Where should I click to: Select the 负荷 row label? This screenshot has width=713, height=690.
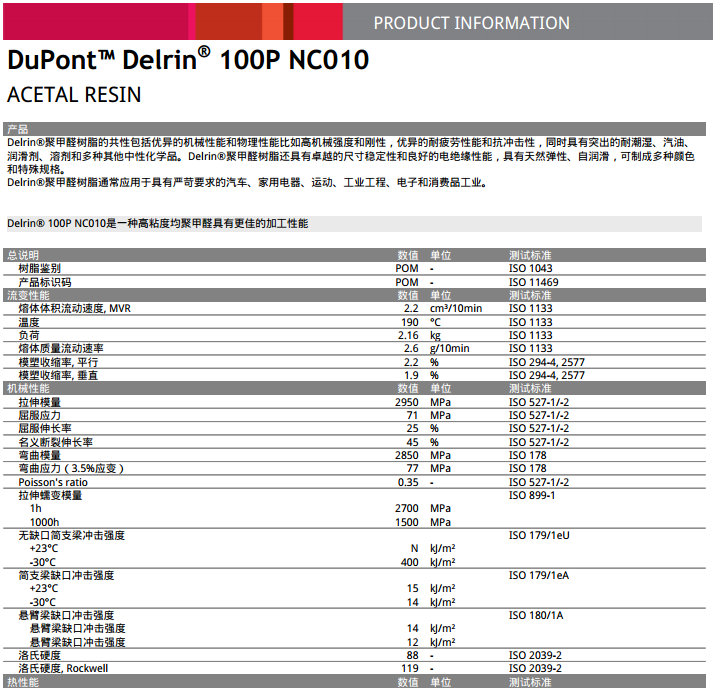click(29, 335)
